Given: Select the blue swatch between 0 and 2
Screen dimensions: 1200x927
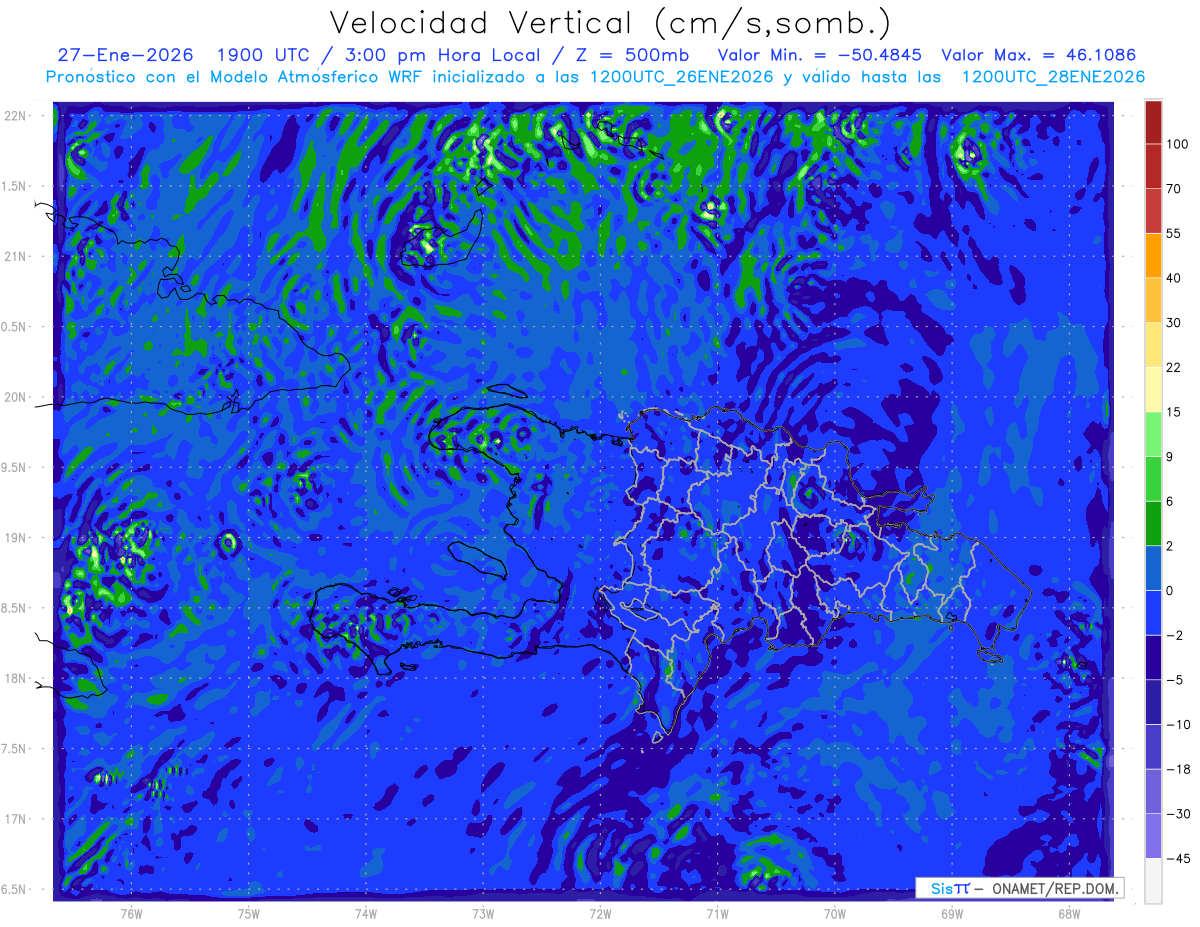Looking at the screenshot, I should pos(1153,568).
